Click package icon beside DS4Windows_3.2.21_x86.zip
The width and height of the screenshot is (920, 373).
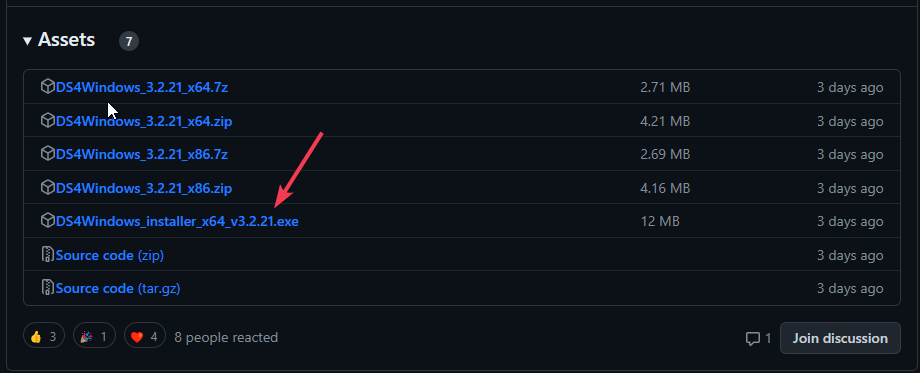pyautogui.click(x=48, y=188)
